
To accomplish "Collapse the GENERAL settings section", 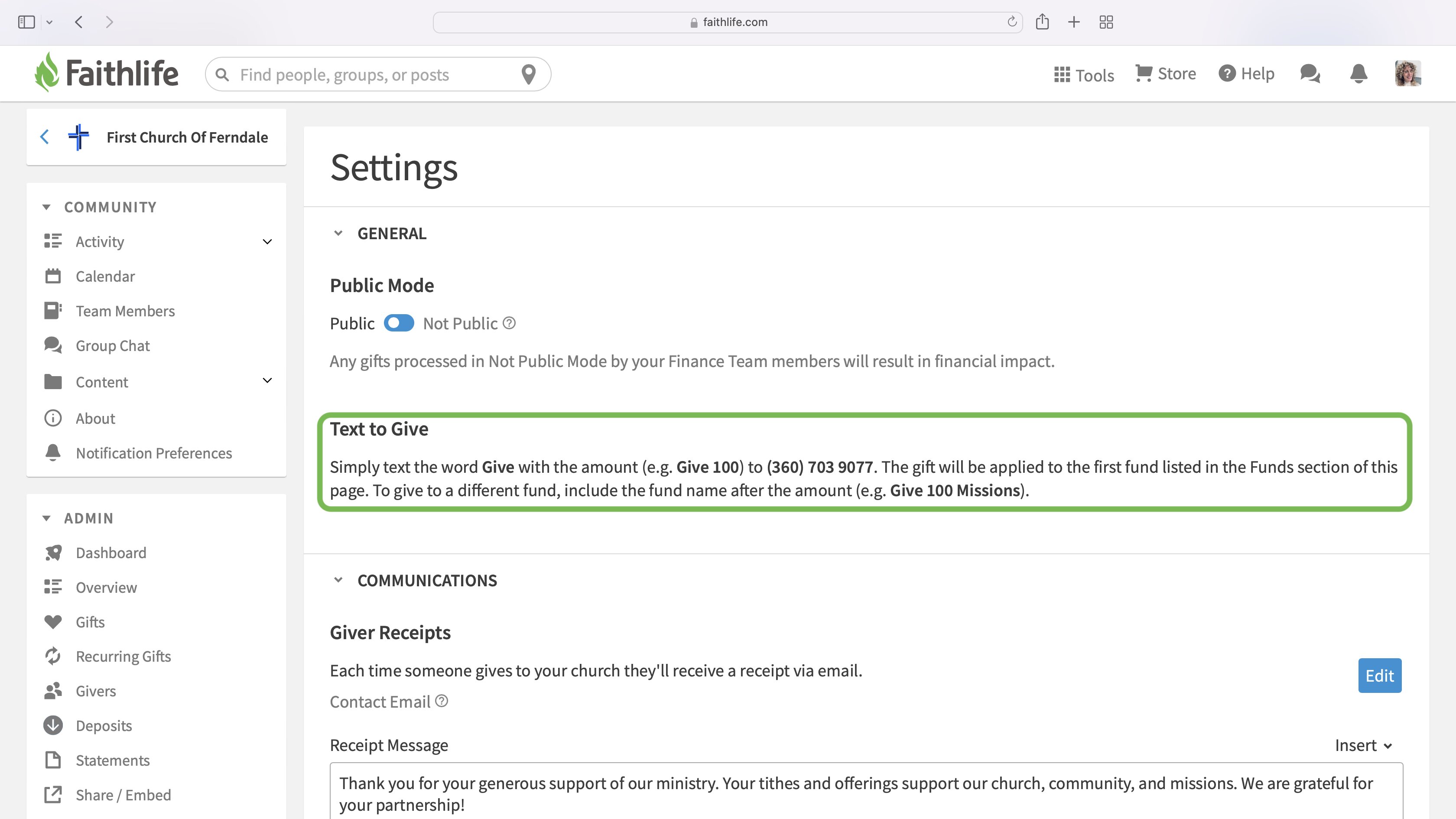I will [x=338, y=233].
